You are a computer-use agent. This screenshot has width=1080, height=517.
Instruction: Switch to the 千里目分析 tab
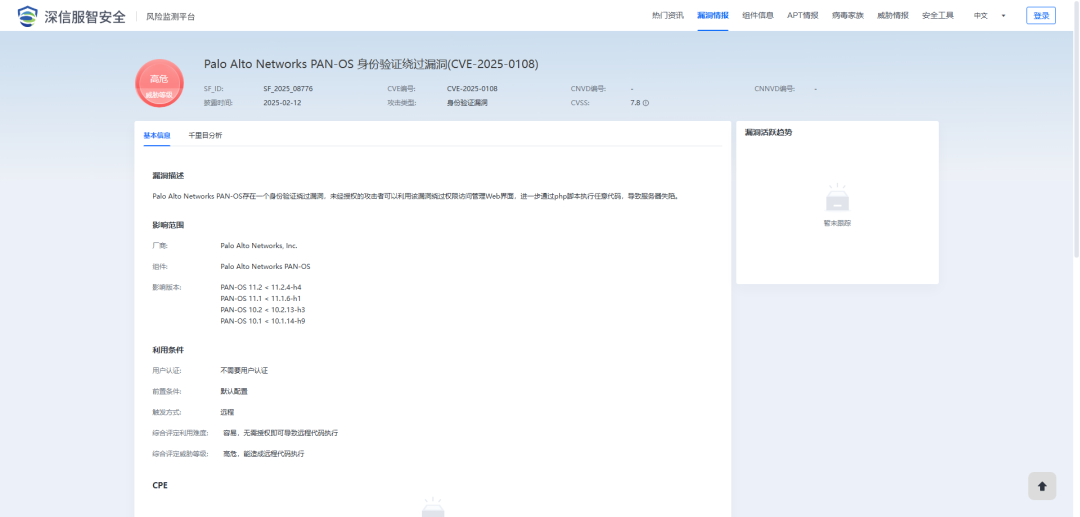pos(205,135)
